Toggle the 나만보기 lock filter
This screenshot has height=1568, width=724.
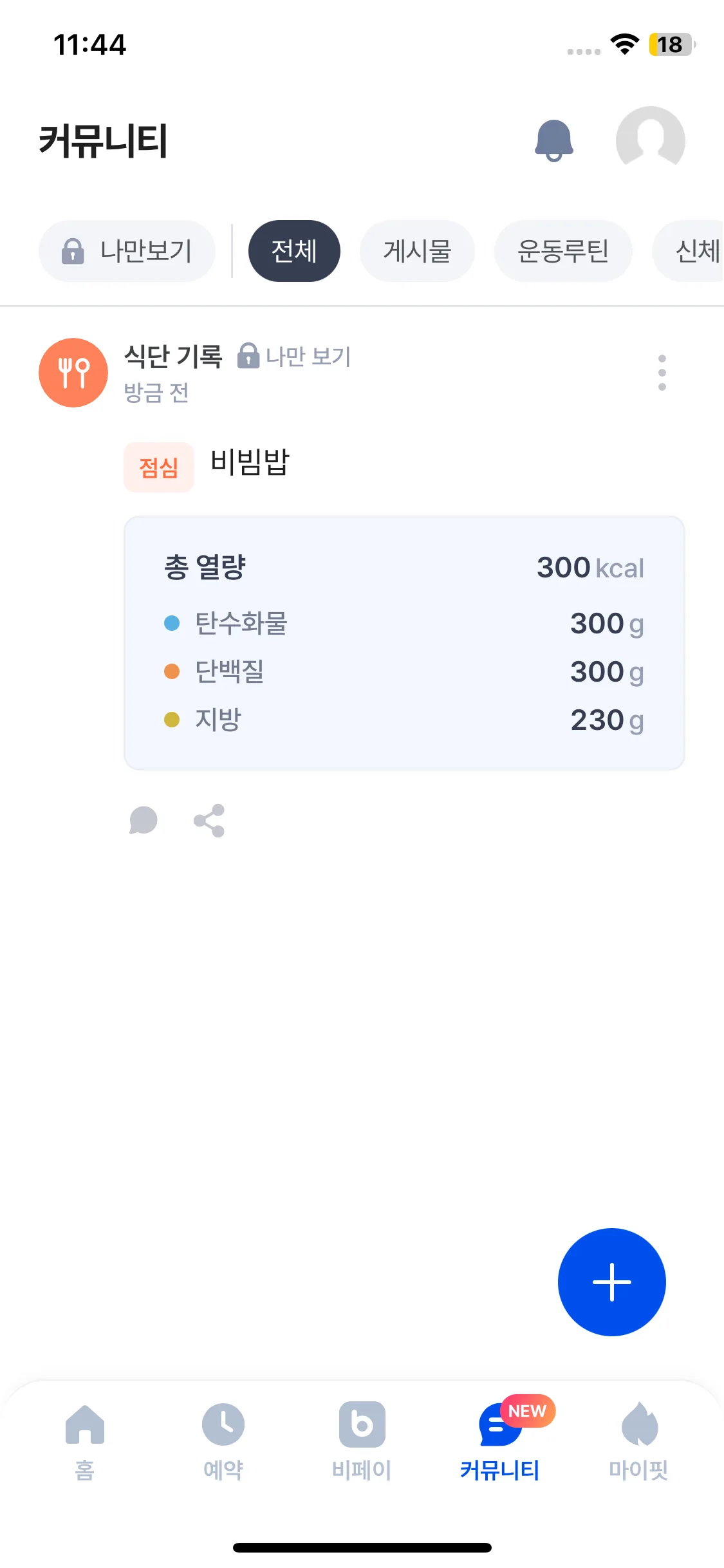tap(127, 251)
